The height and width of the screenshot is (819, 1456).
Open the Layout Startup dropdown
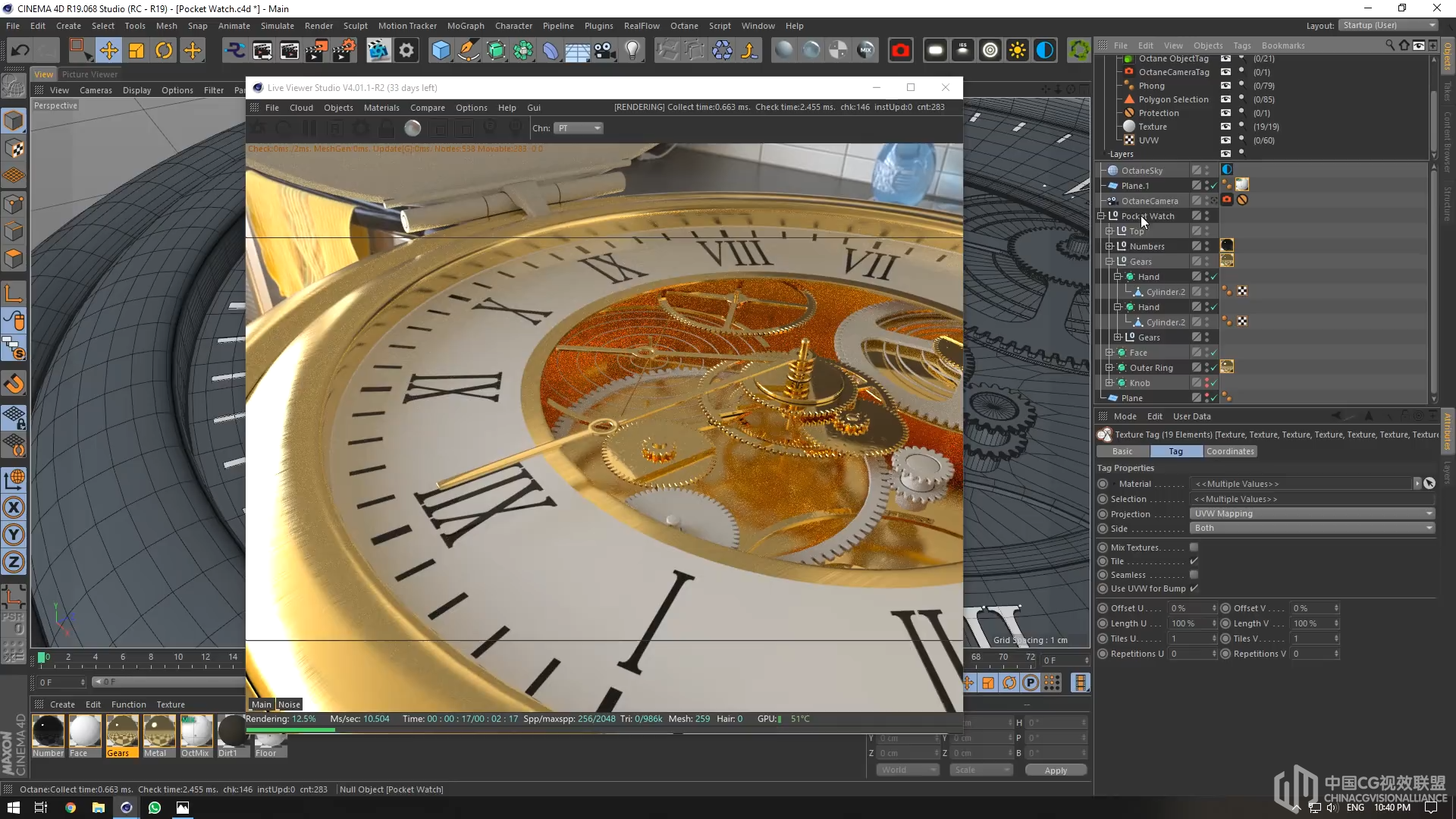[x=1389, y=25]
